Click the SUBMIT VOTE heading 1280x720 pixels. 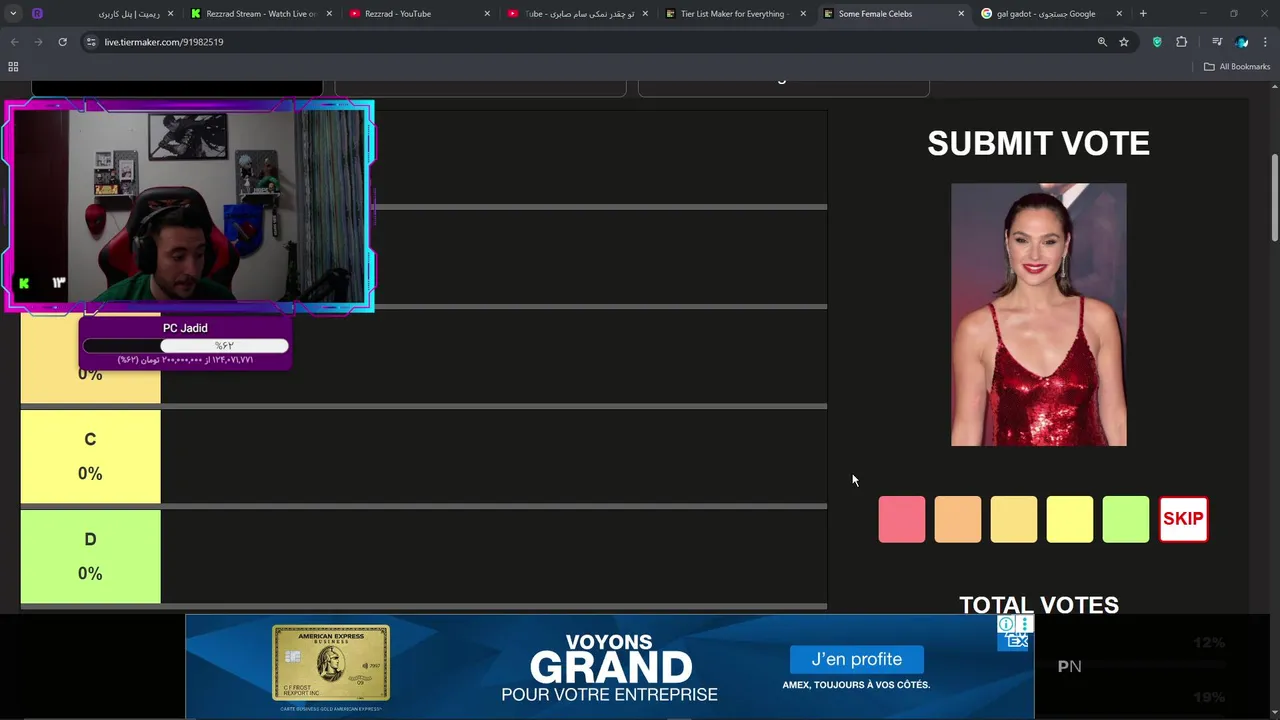pyautogui.click(x=1038, y=143)
